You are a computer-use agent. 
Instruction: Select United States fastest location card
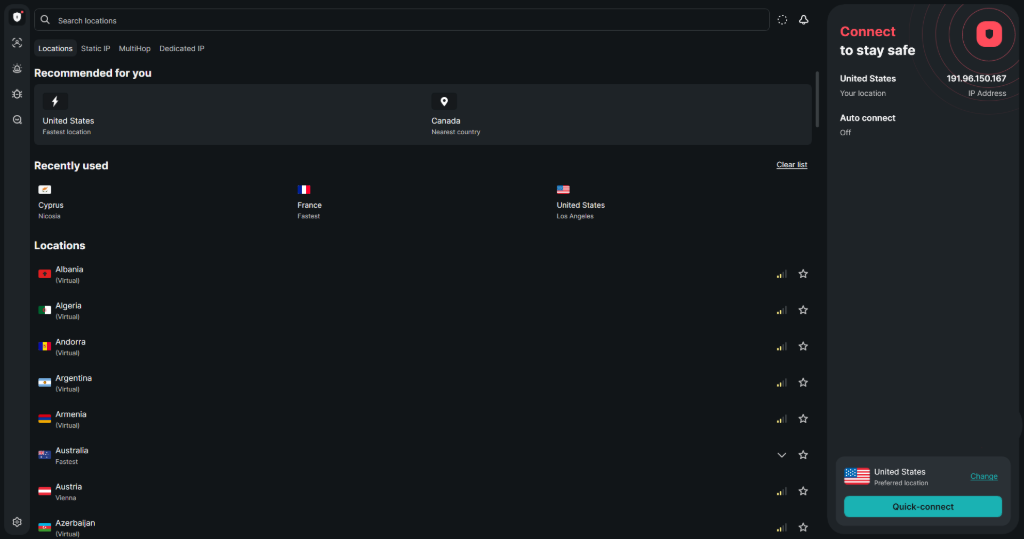(229, 114)
